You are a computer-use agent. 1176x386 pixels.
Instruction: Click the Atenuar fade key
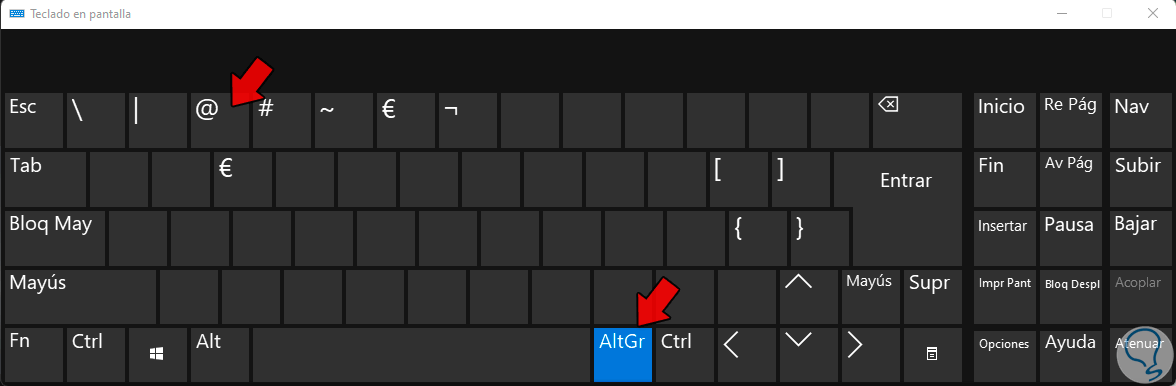coord(1138,355)
